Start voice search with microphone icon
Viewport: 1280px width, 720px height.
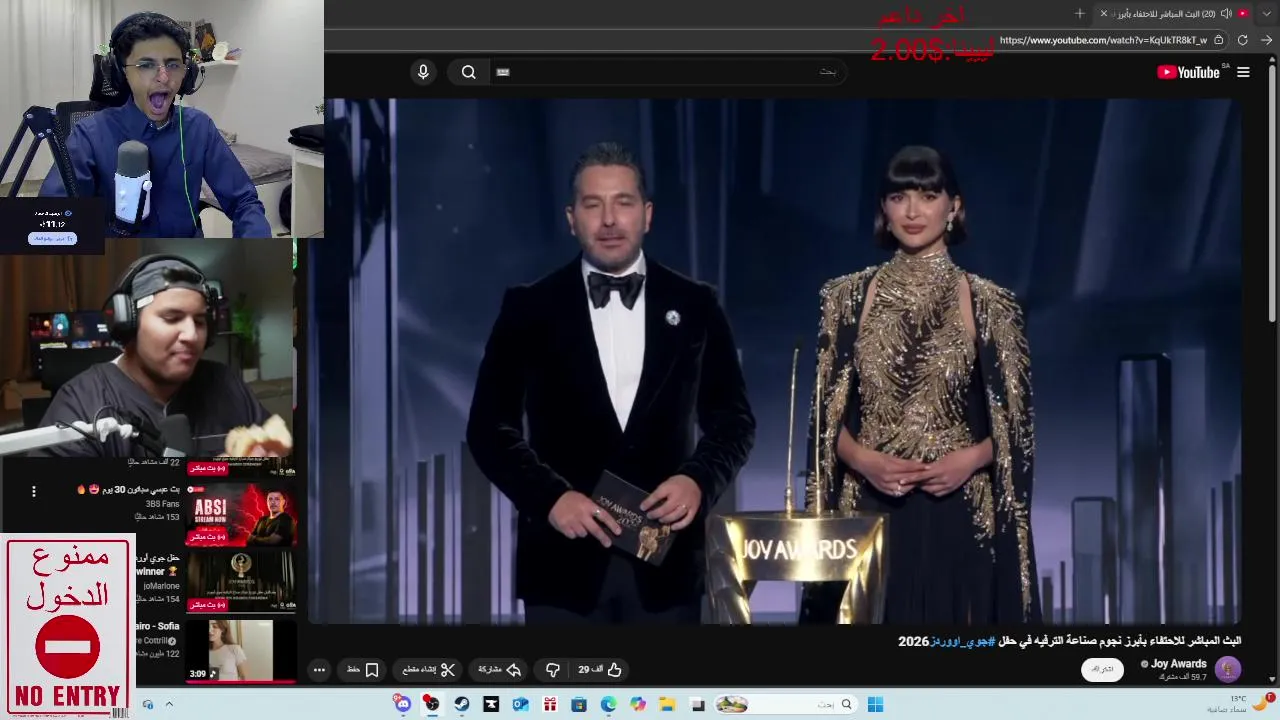pyautogui.click(x=423, y=72)
